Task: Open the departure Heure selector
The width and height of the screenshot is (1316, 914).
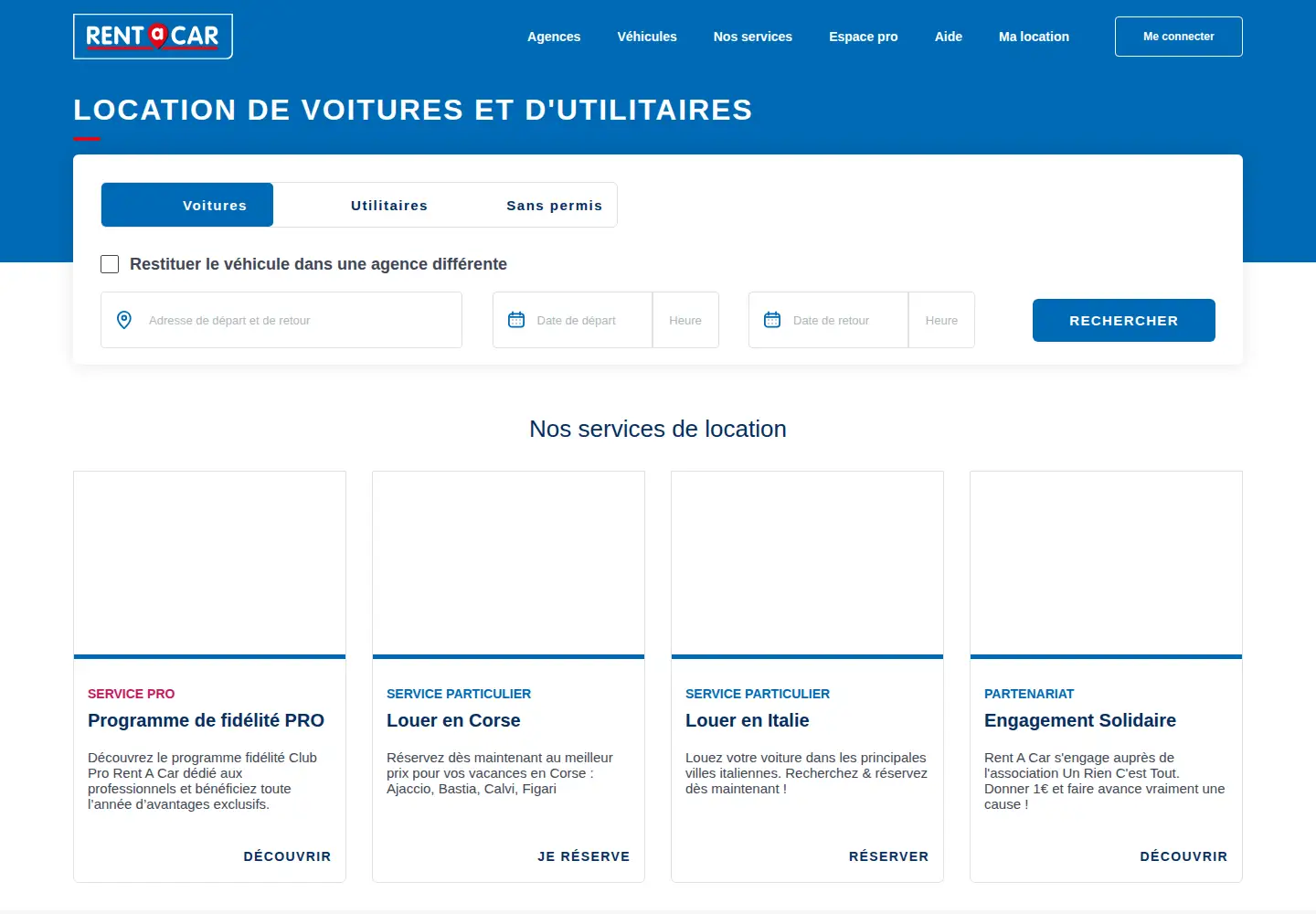Action: [685, 320]
